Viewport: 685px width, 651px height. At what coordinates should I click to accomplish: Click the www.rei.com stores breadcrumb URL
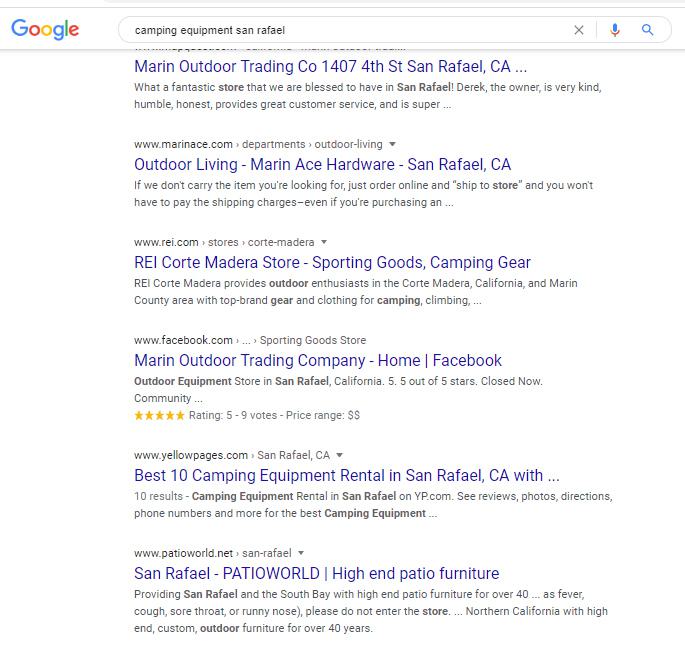coord(224,242)
